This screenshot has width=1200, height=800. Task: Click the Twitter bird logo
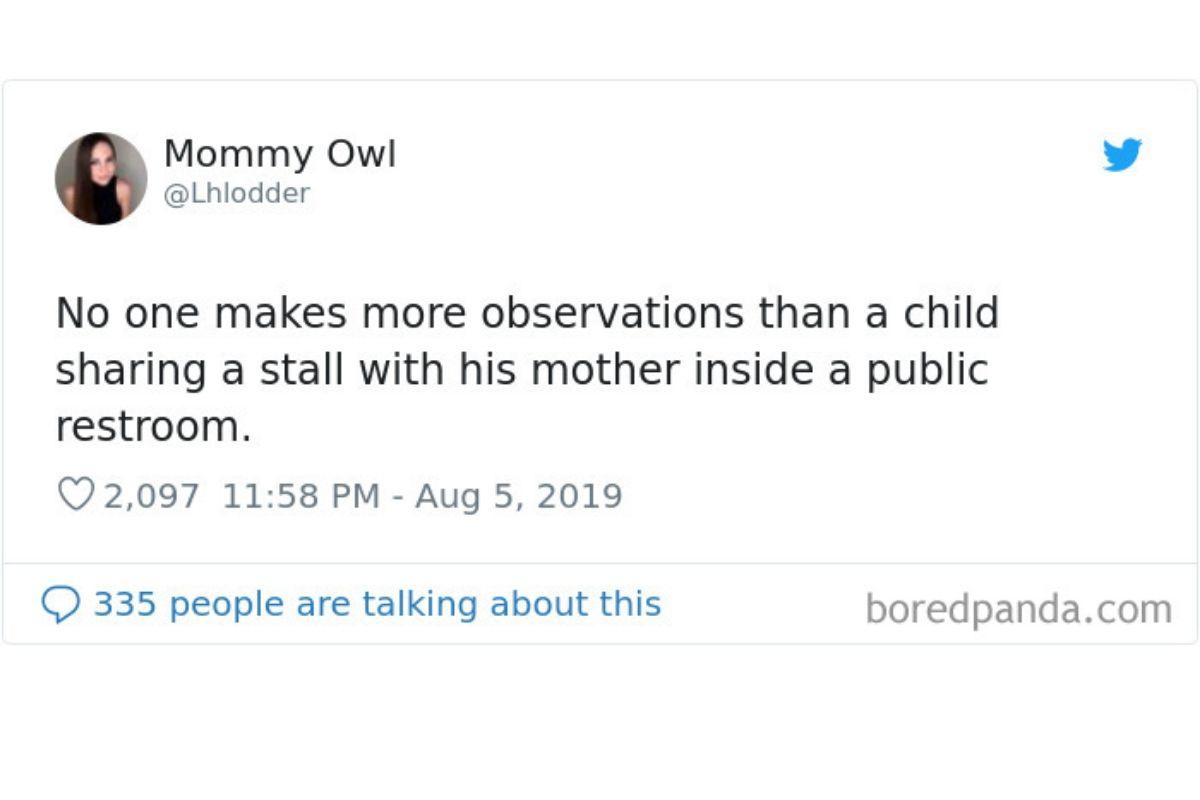[x=1122, y=155]
